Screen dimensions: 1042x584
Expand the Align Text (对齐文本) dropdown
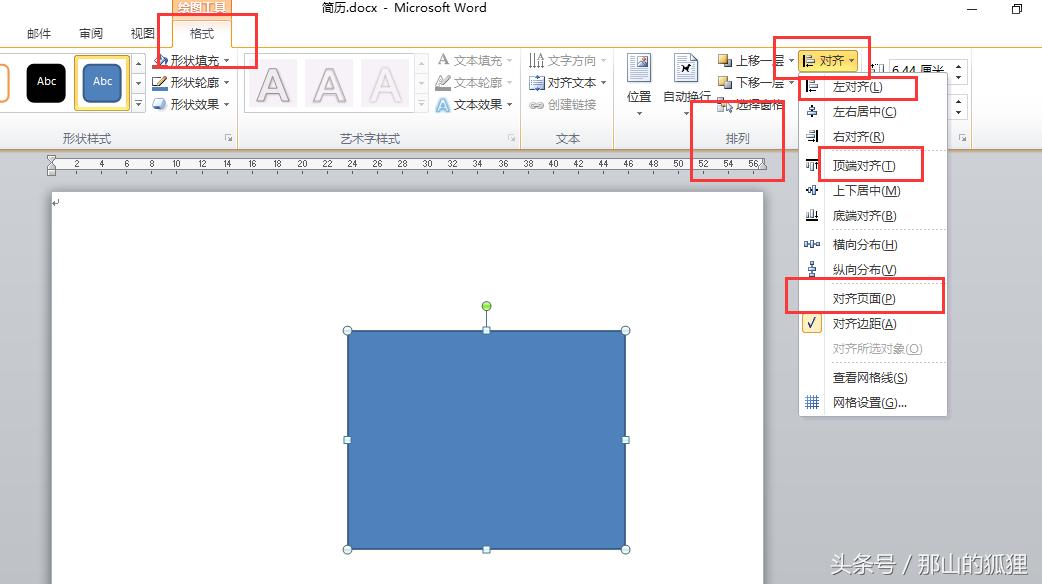(567, 82)
